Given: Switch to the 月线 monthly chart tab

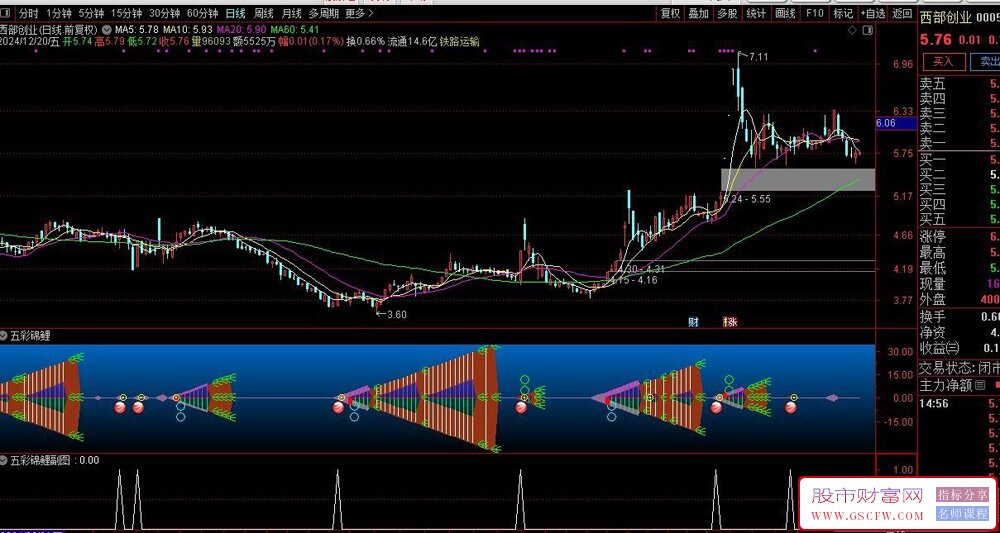Looking at the screenshot, I should click(x=291, y=13).
